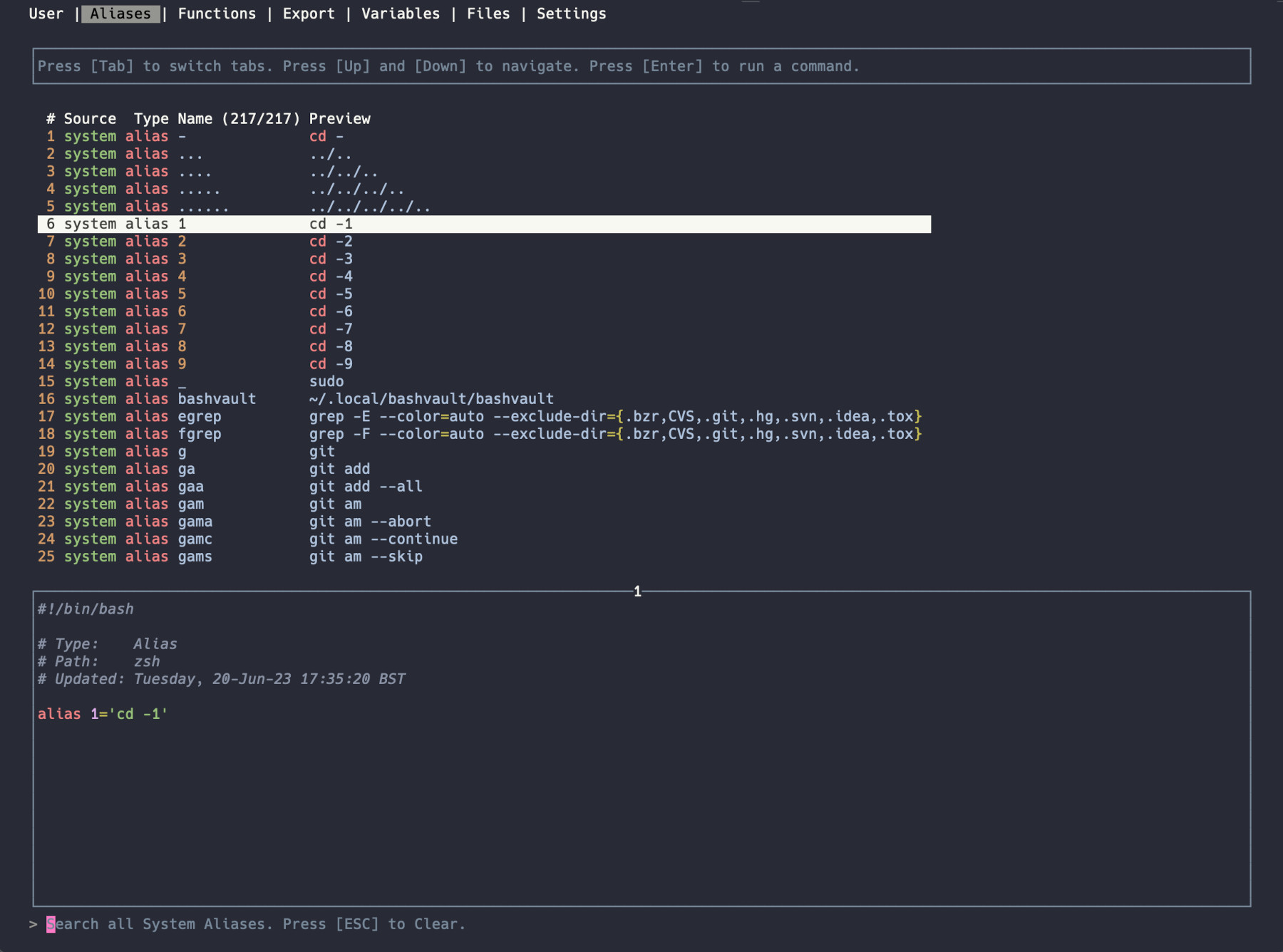Select alias 9 with preview cd -9
The width and height of the screenshot is (1283, 952).
tap(182, 364)
